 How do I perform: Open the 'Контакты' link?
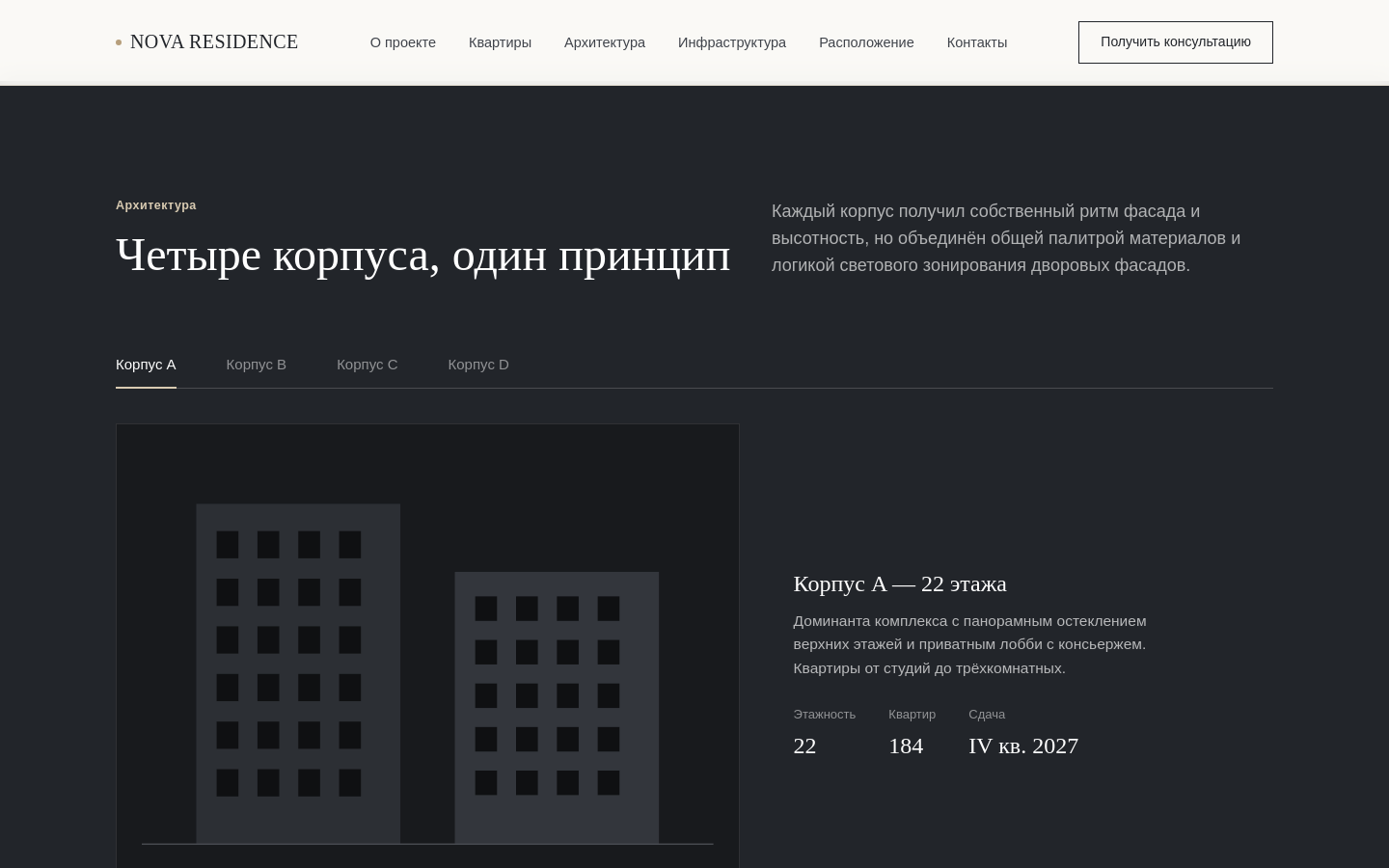click(x=977, y=42)
